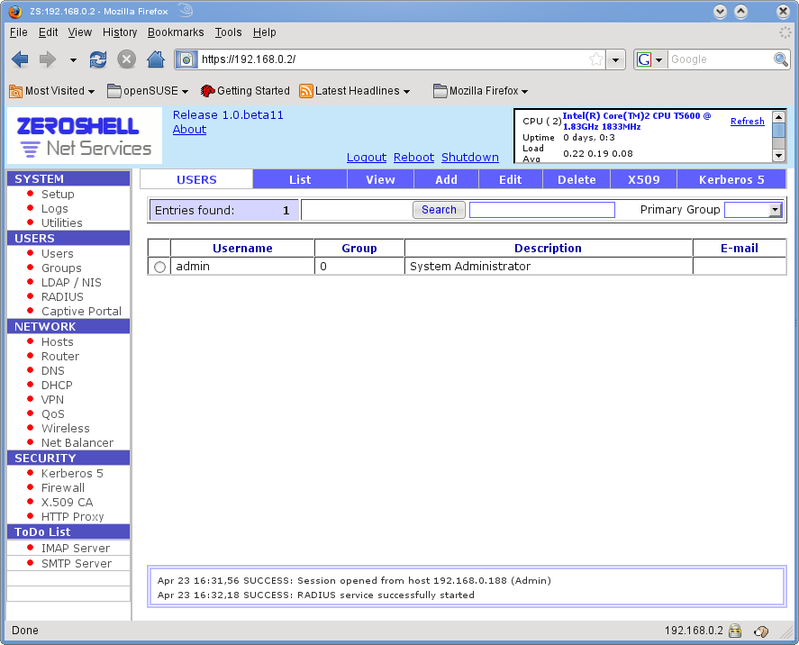Open Firewall under Security section
799x645 pixels.
(62, 488)
